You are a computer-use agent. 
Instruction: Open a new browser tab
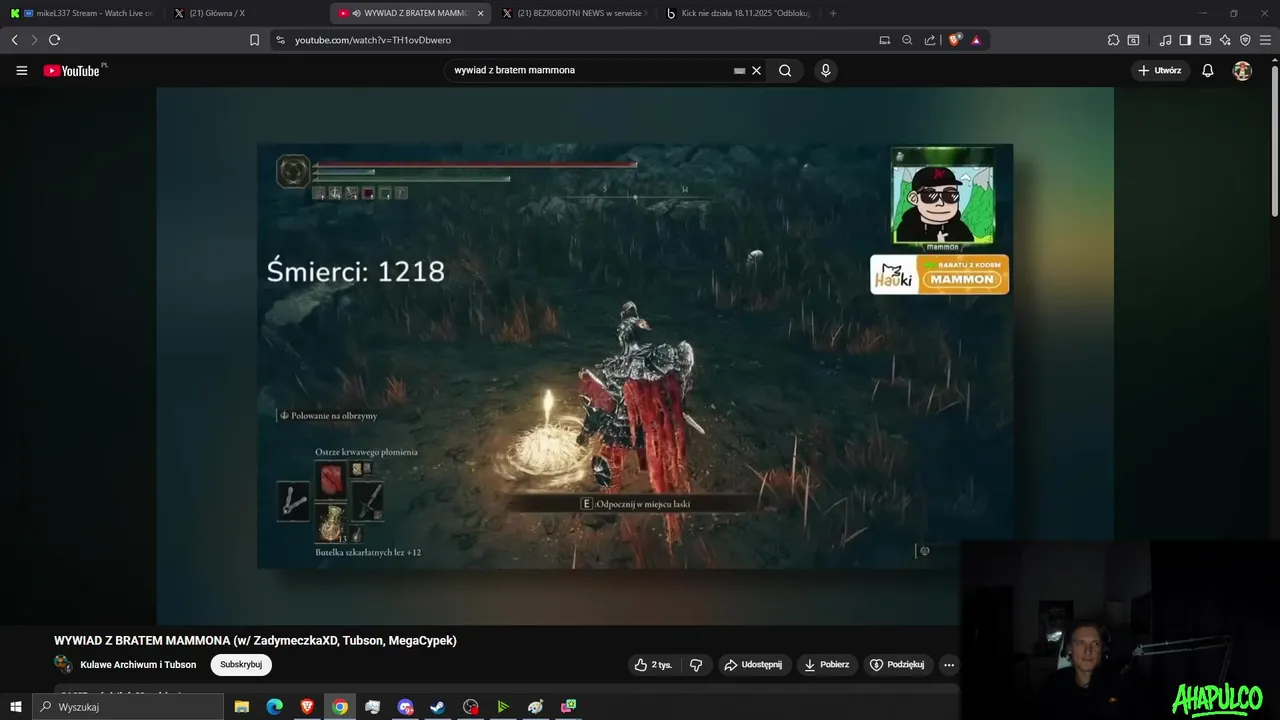tap(833, 13)
